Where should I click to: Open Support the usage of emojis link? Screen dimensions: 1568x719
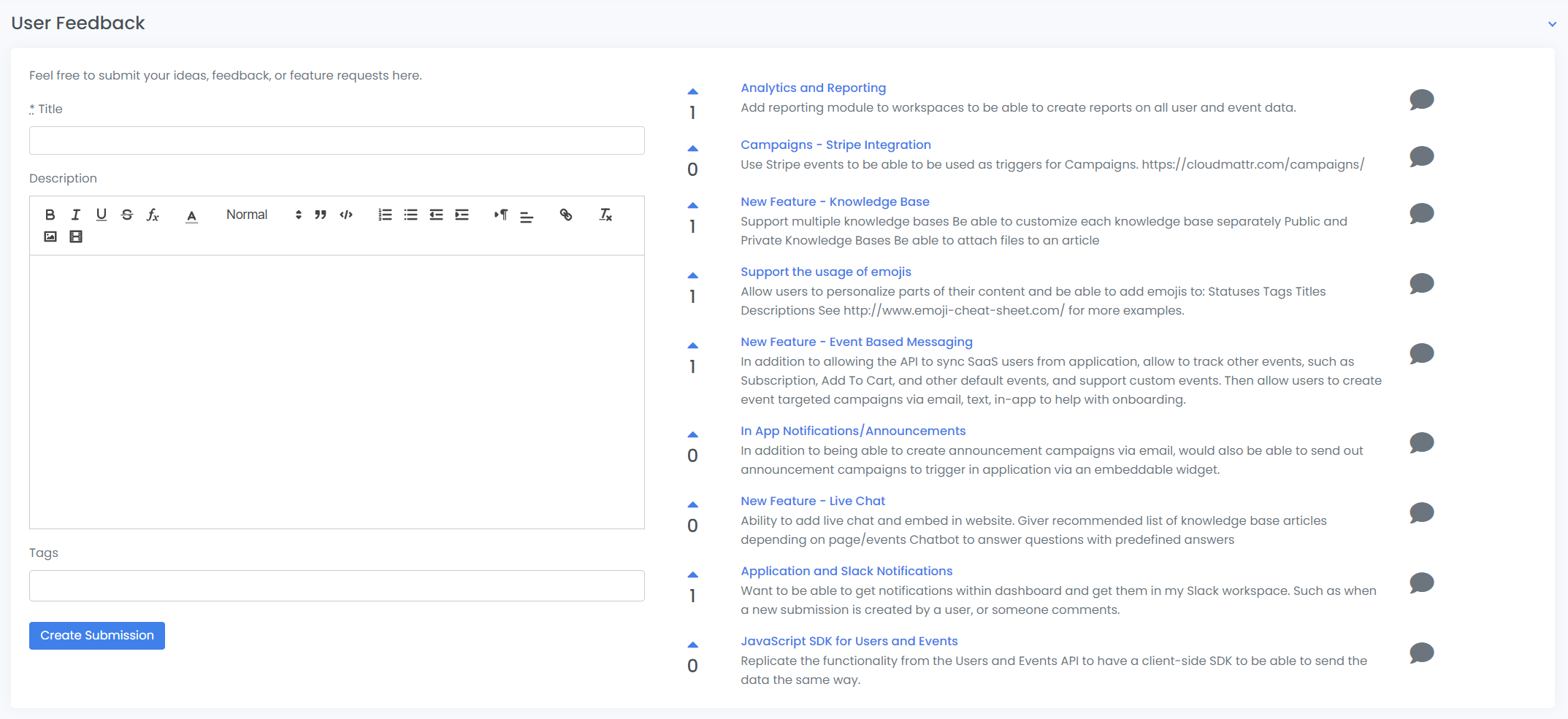tap(826, 272)
